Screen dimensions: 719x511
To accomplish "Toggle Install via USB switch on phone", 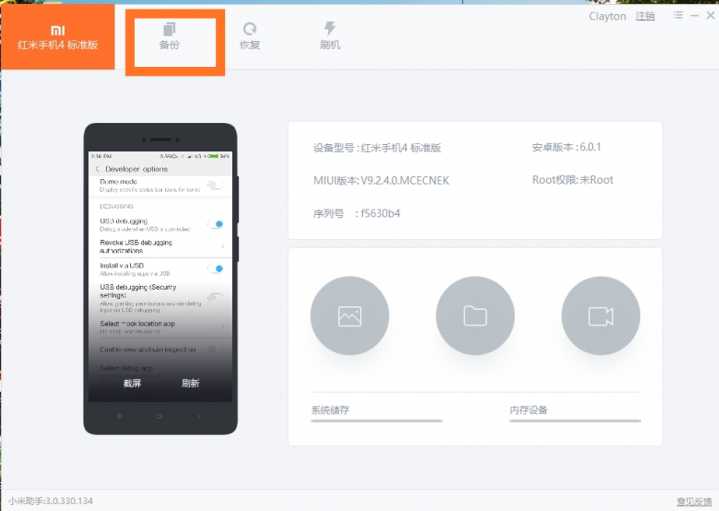I will [216, 268].
